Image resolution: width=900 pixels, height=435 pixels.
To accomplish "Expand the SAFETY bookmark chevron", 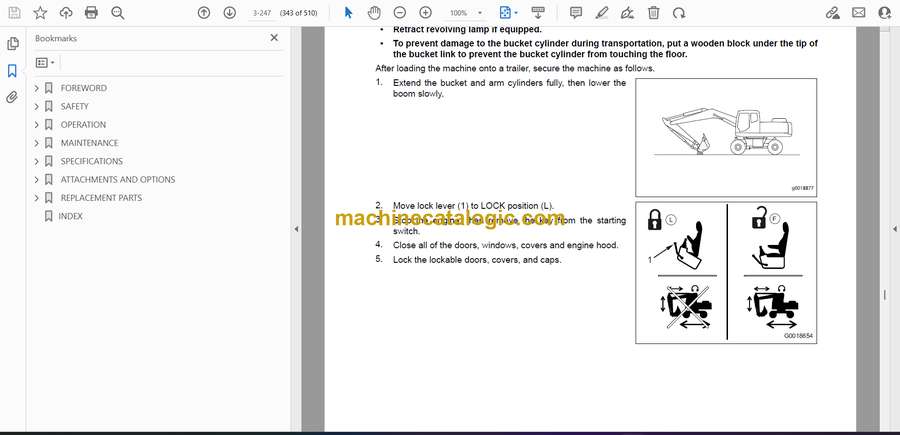I will (x=37, y=107).
